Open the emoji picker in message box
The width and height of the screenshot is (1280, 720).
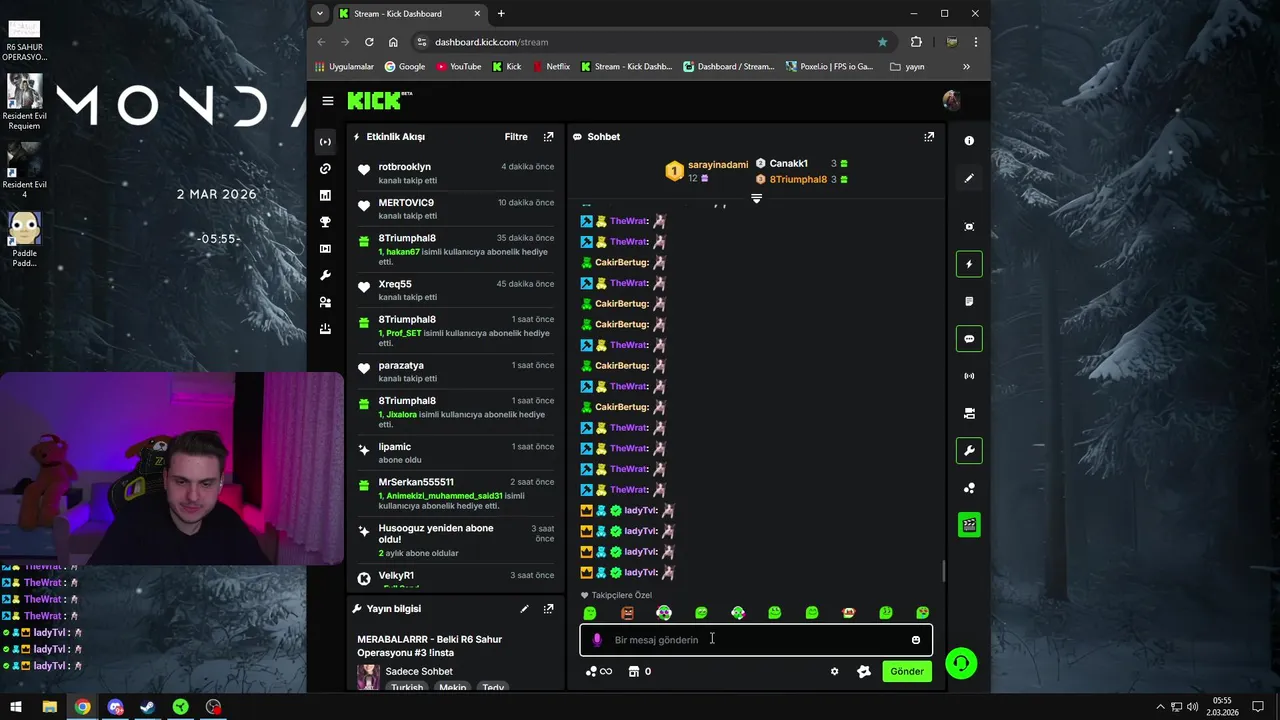click(916, 640)
